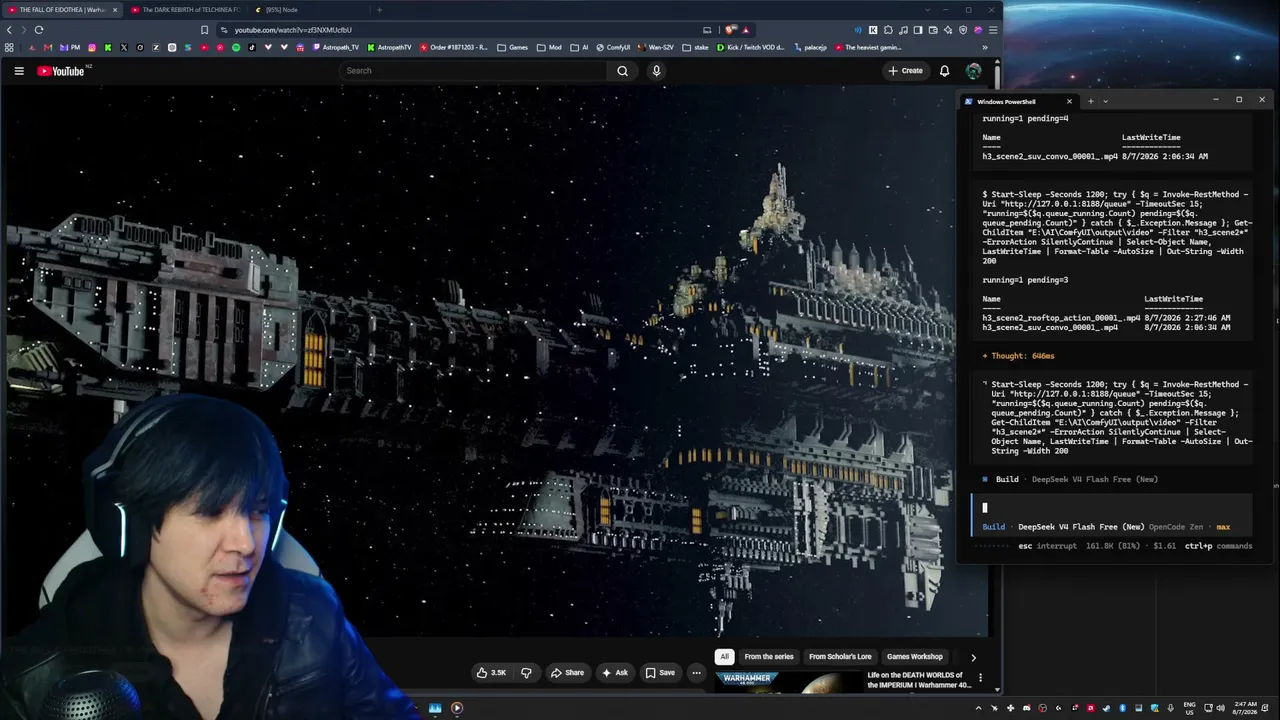Close THE FALL OF EIDOTHEA browser tab
The image size is (1280, 720).
click(x=115, y=10)
